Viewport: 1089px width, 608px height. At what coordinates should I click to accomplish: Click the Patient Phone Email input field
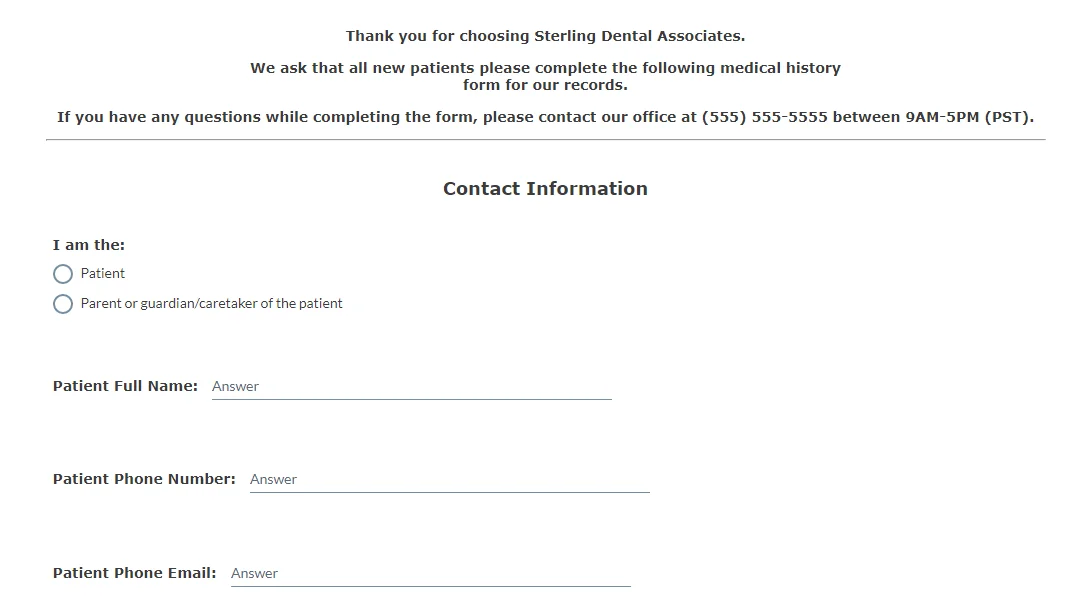coord(420,573)
